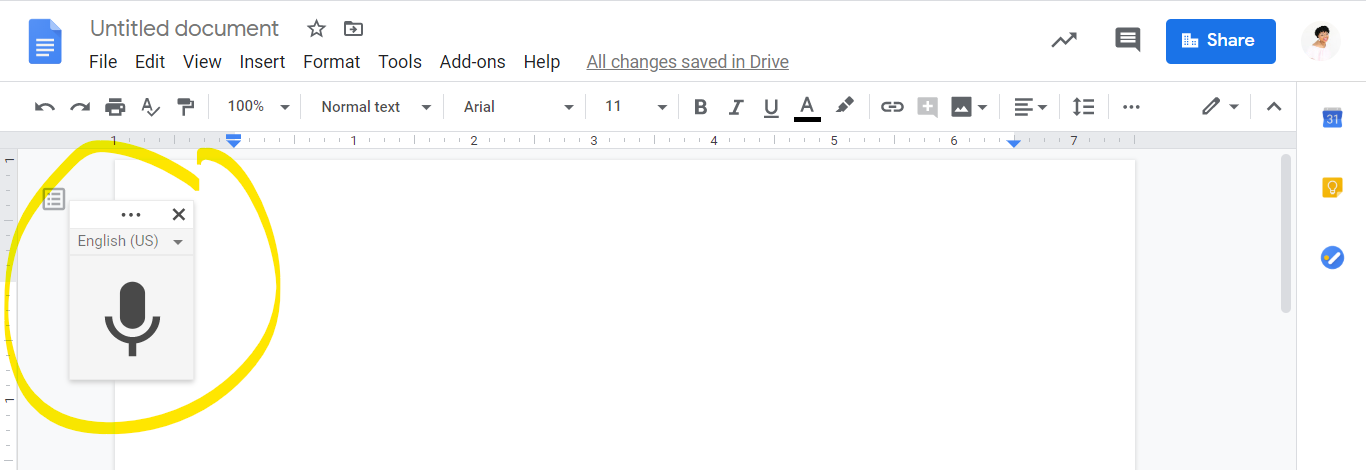Viewport: 1366px width, 470px height.
Task: Open the Arial font dropdown
Action: tap(518, 107)
